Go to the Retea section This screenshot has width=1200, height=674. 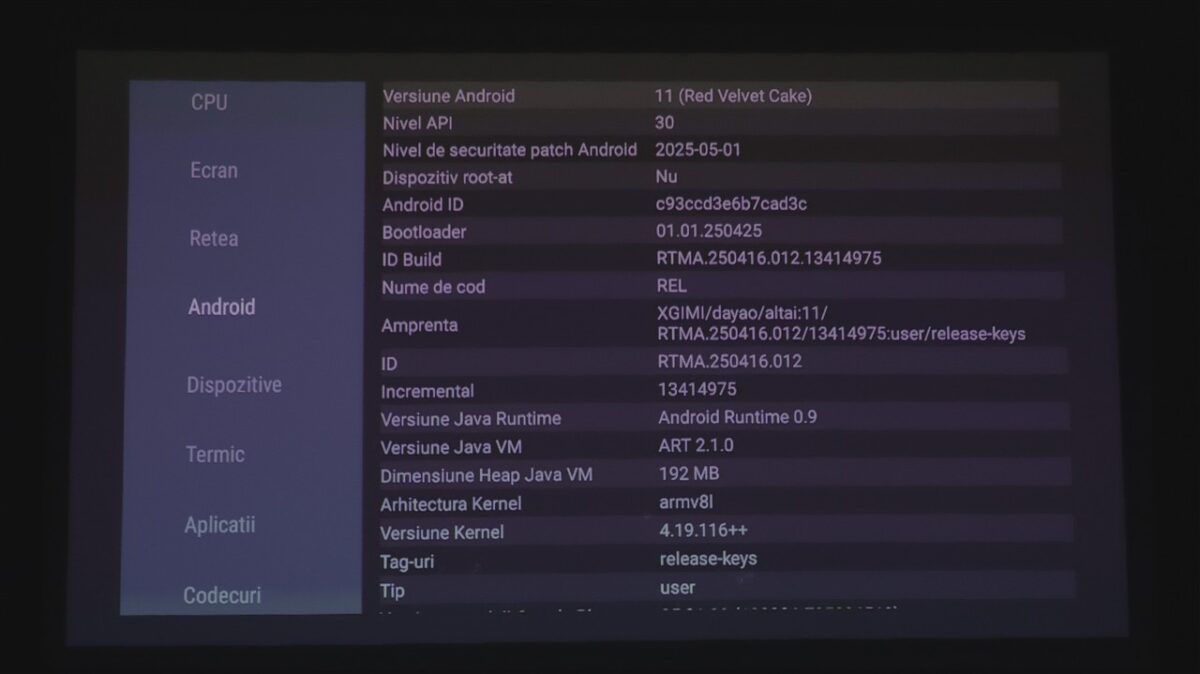pos(214,239)
